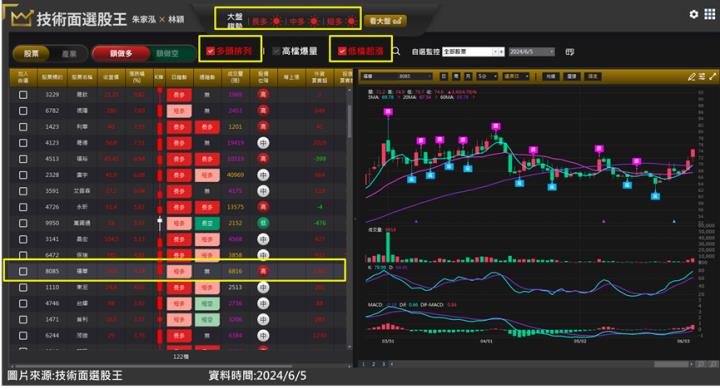Open the 5分 minute interval dropdown
The height and width of the screenshot is (389, 720).
pos(487,76)
